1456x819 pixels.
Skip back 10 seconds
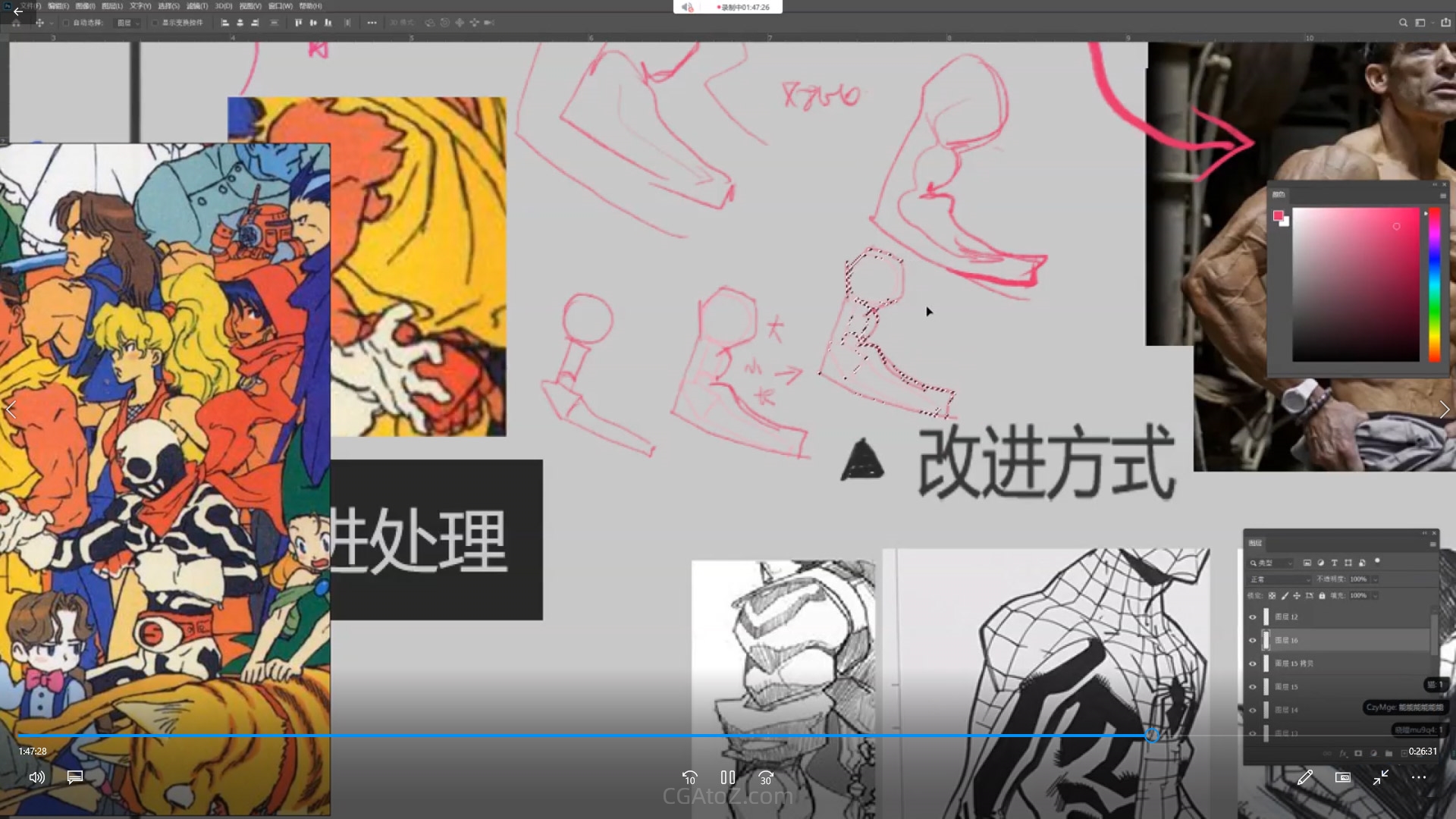689,777
